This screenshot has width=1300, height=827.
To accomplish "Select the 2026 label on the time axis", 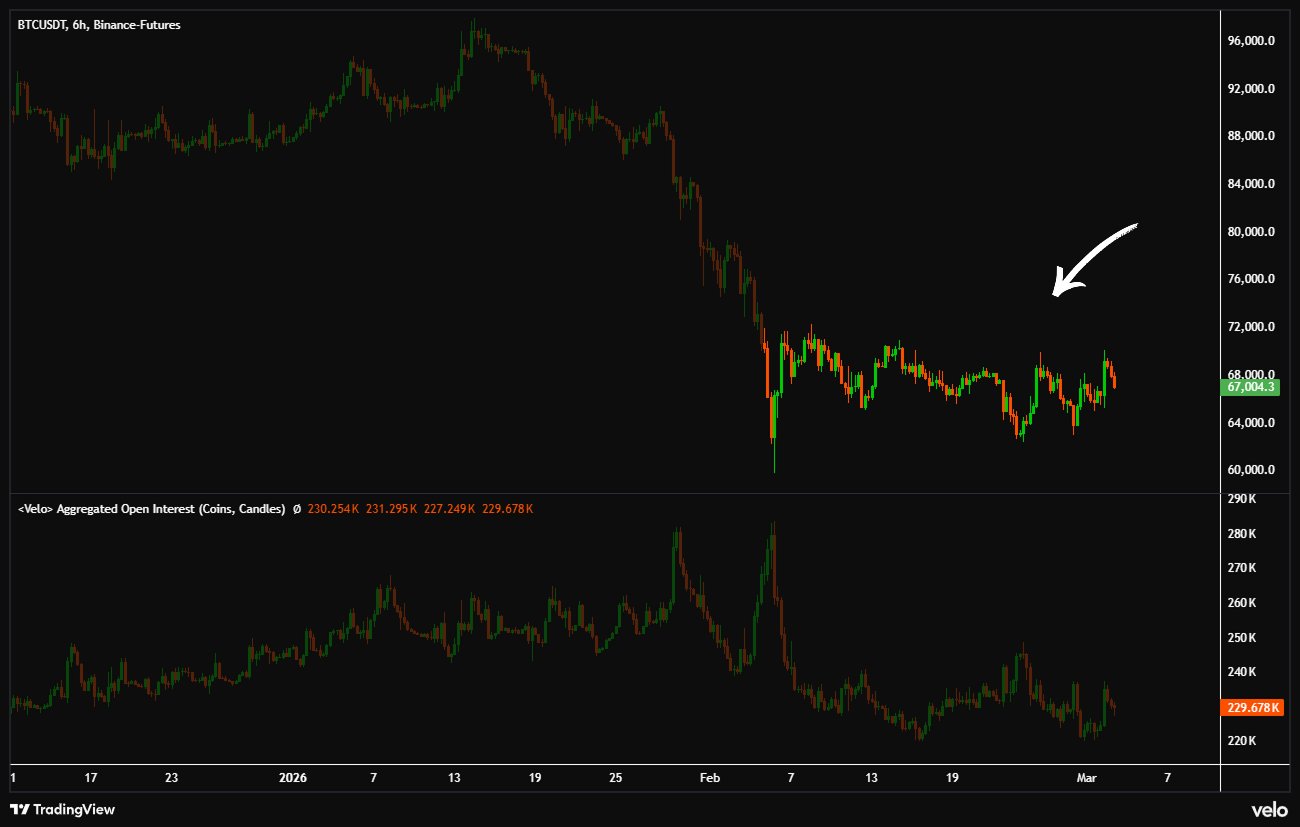I will (293, 778).
